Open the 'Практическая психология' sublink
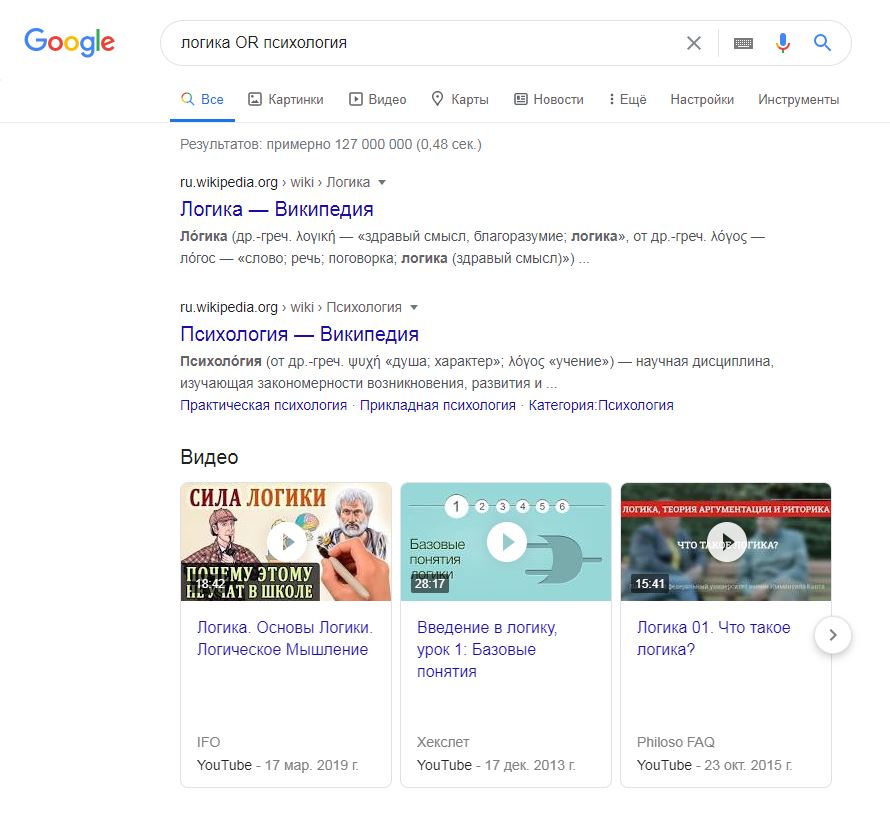 [x=263, y=405]
